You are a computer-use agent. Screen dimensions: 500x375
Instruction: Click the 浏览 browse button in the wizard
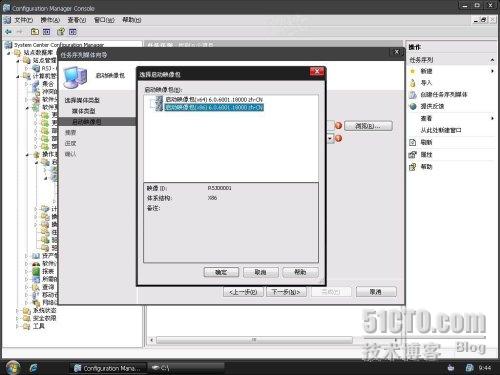[368, 126]
